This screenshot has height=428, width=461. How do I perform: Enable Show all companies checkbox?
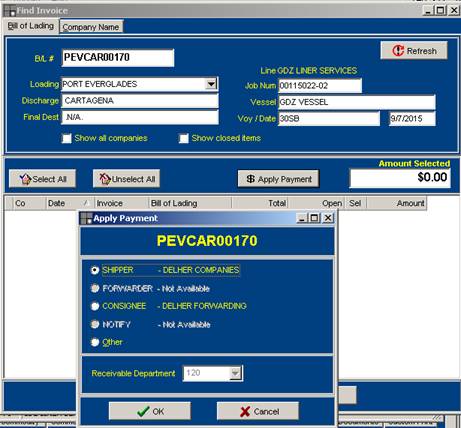67,138
